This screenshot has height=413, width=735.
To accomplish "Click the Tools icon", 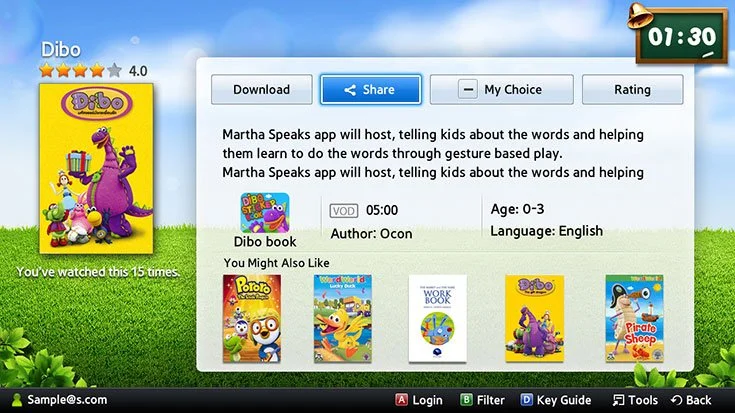I will pos(618,400).
